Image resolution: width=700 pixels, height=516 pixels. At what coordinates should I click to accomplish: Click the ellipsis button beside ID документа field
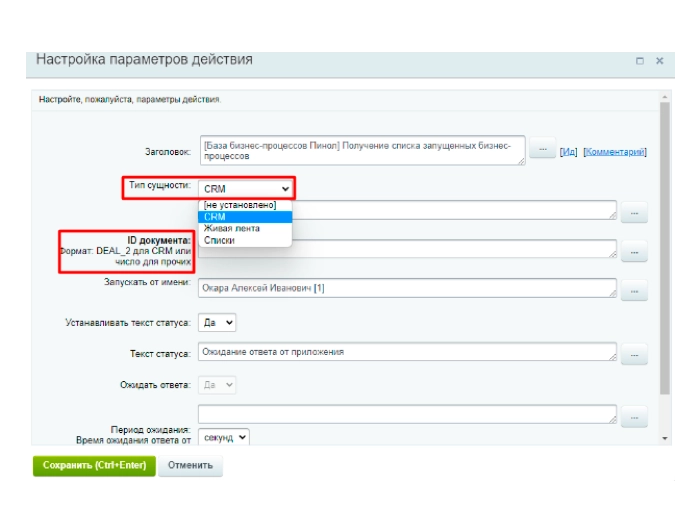click(633, 252)
